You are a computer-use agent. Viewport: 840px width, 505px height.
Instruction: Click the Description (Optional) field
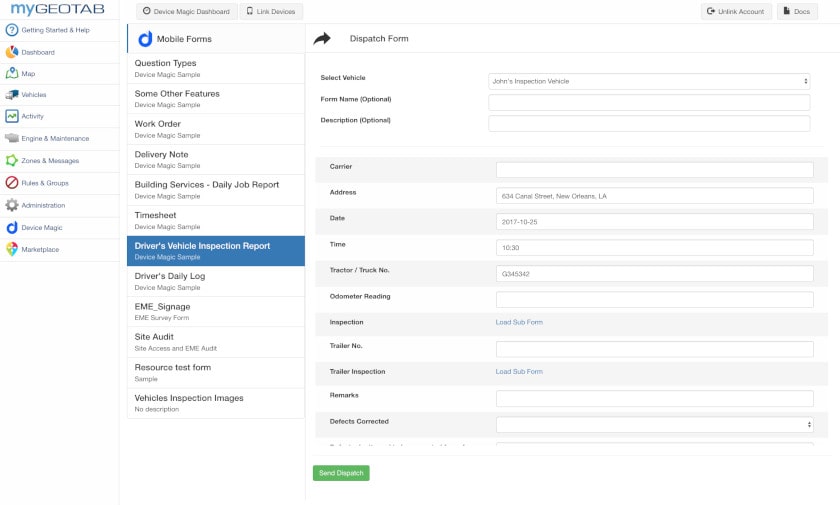point(649,123)
